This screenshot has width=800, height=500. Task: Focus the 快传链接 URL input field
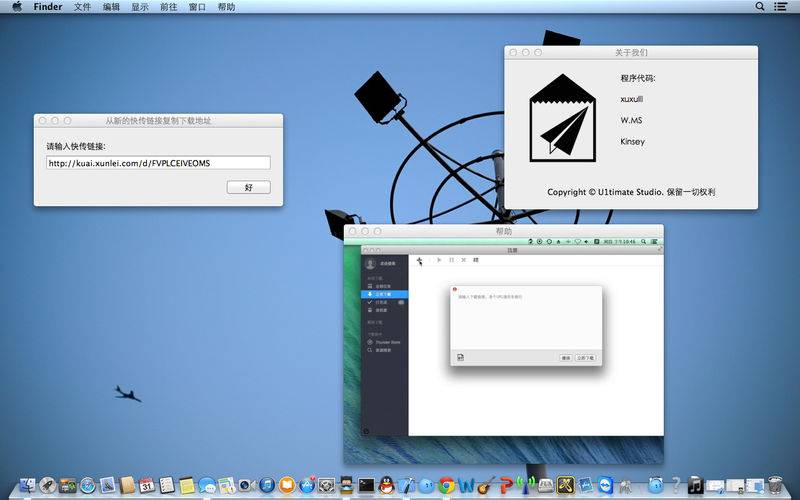coord(158,163)
